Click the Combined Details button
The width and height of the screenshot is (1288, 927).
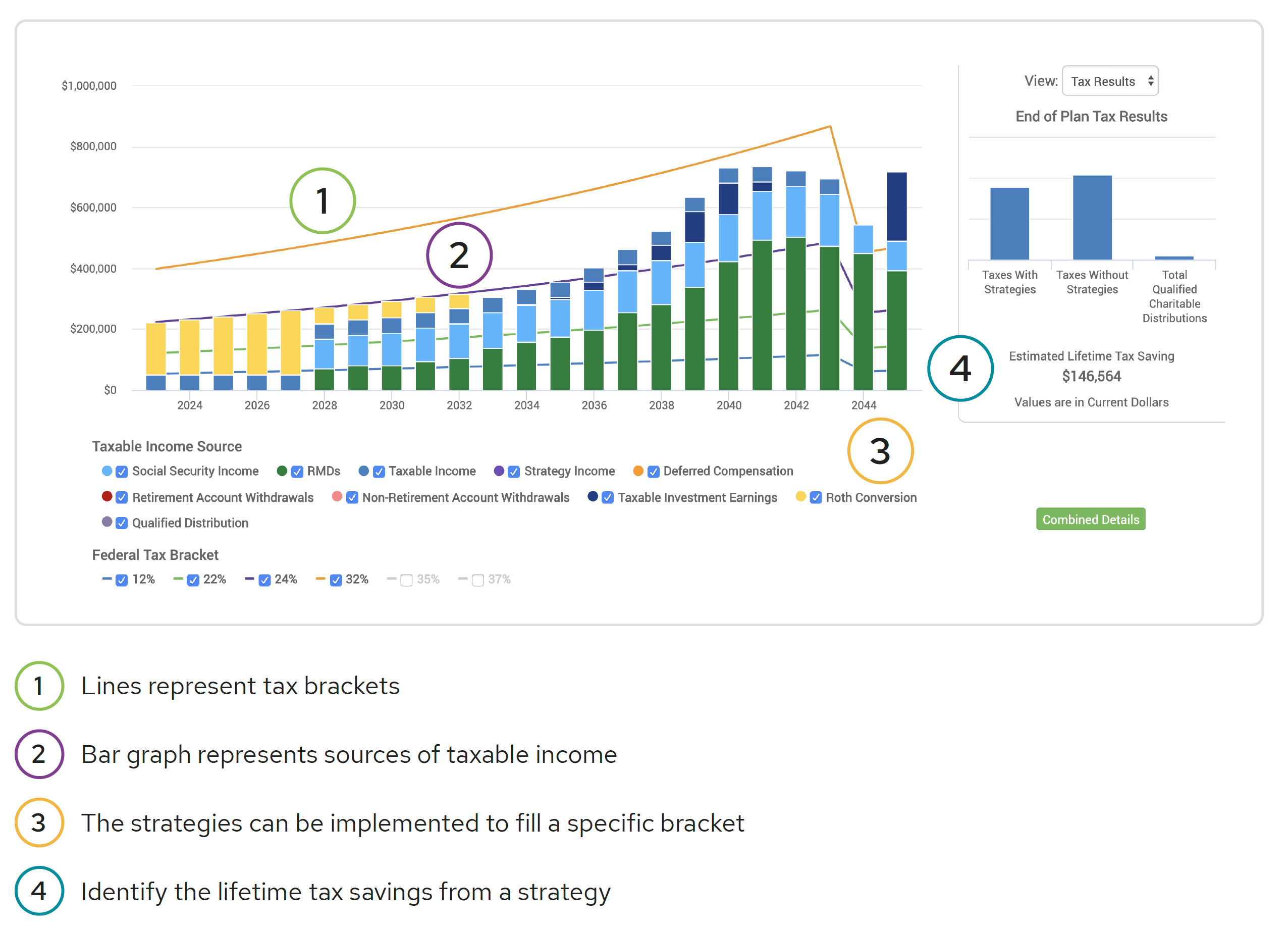(1090, 519)
